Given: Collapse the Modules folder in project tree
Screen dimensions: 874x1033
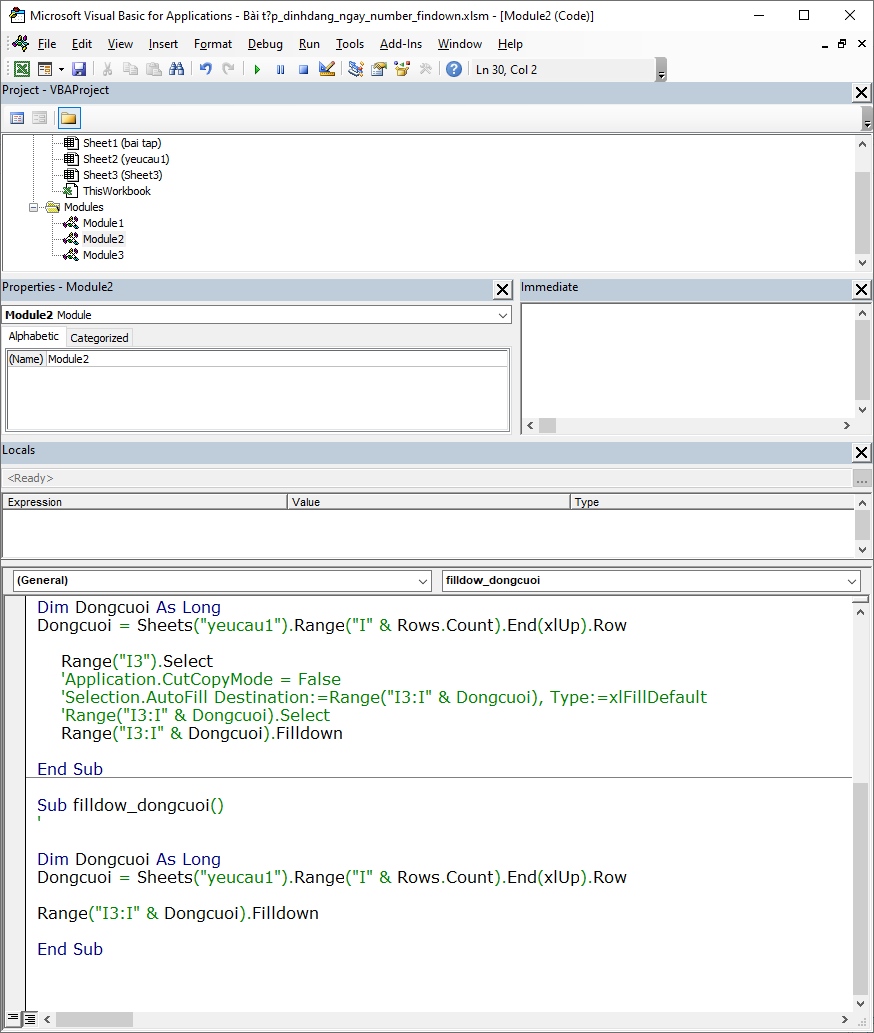Looking at the screenshot, I should (35, 207).
